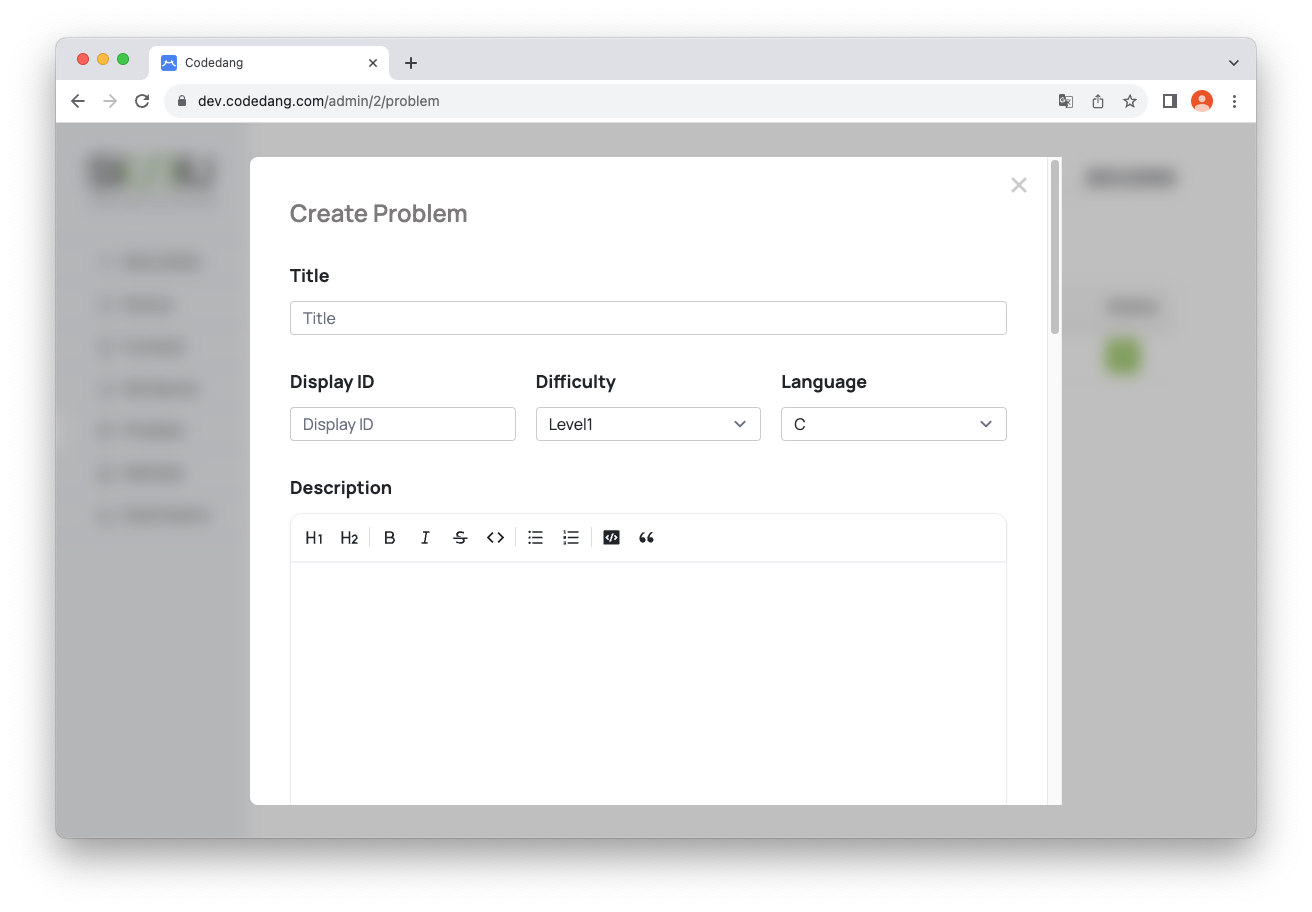This screenshot has width=1312, height=912.
Task: Select the Codedang browser tab
Action: tap(270, 62)
